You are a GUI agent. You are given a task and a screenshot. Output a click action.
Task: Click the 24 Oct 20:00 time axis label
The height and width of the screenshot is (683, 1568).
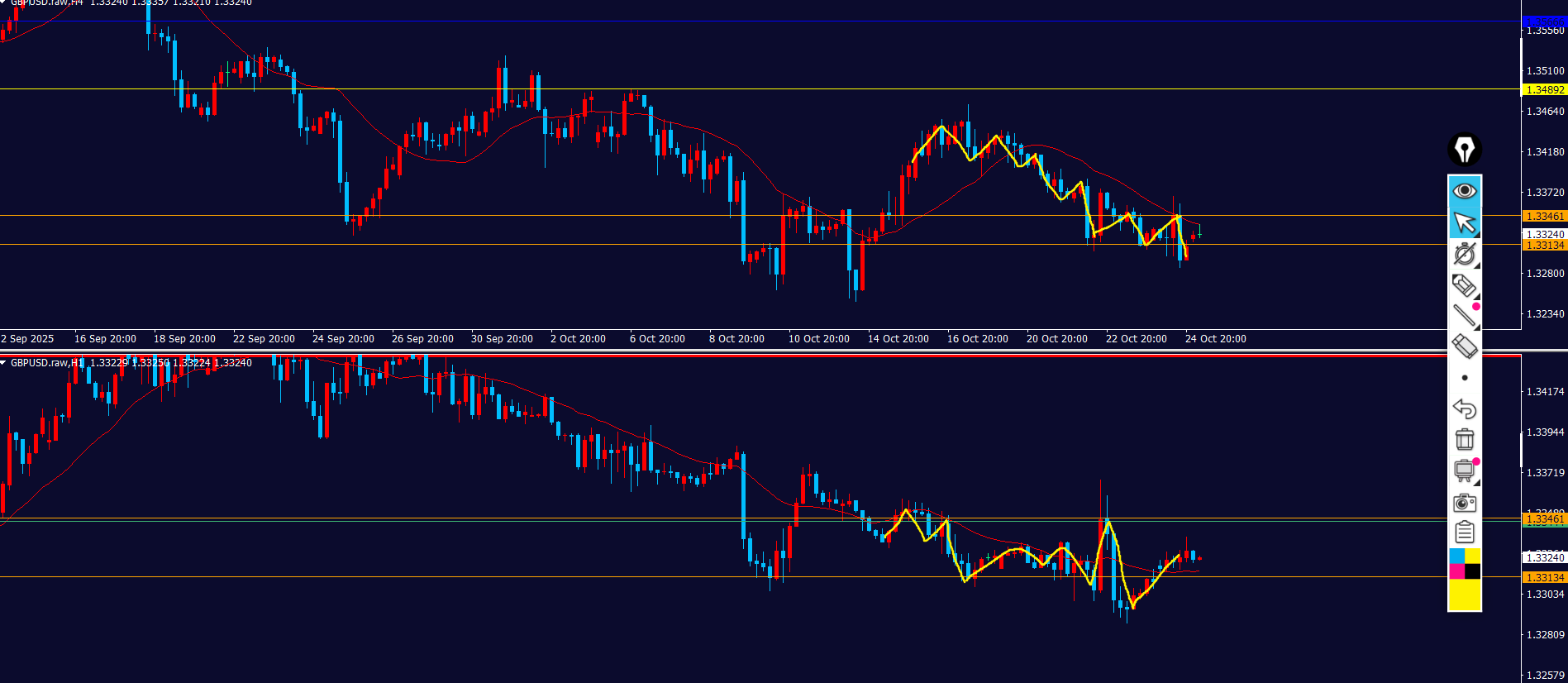click(1215, 339)
